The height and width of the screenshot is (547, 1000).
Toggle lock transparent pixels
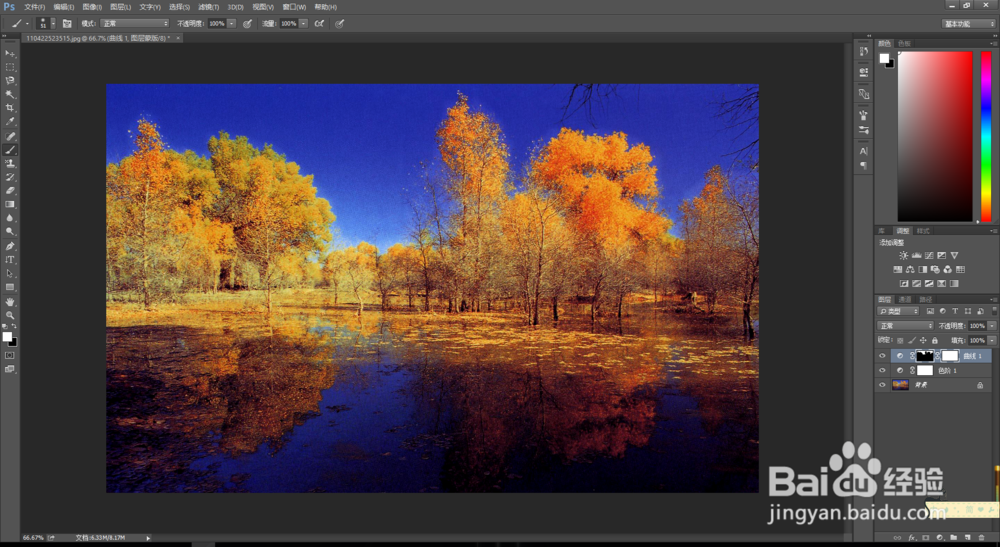[x=900, y=340]
